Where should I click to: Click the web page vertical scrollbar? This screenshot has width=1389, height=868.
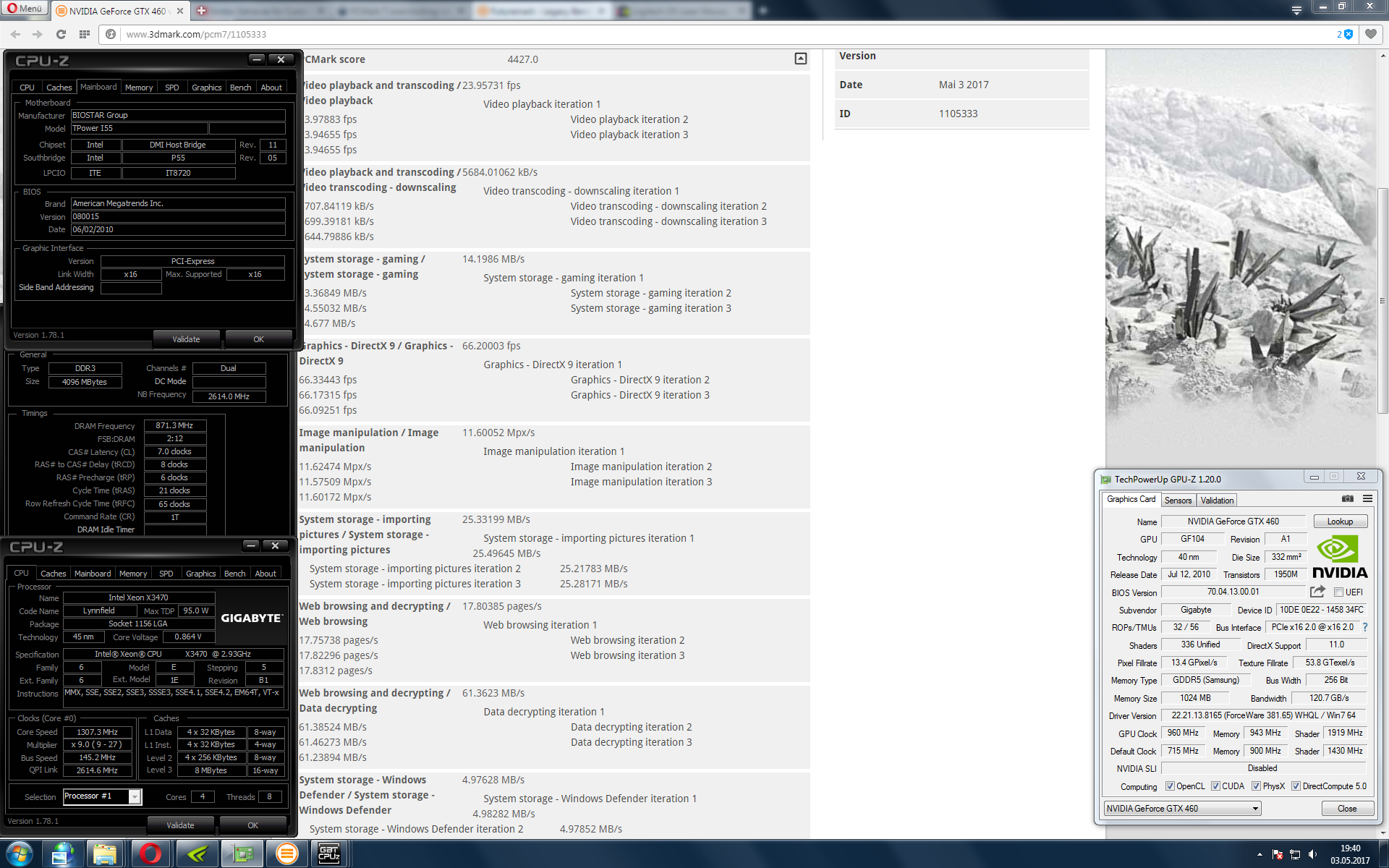1382,300
